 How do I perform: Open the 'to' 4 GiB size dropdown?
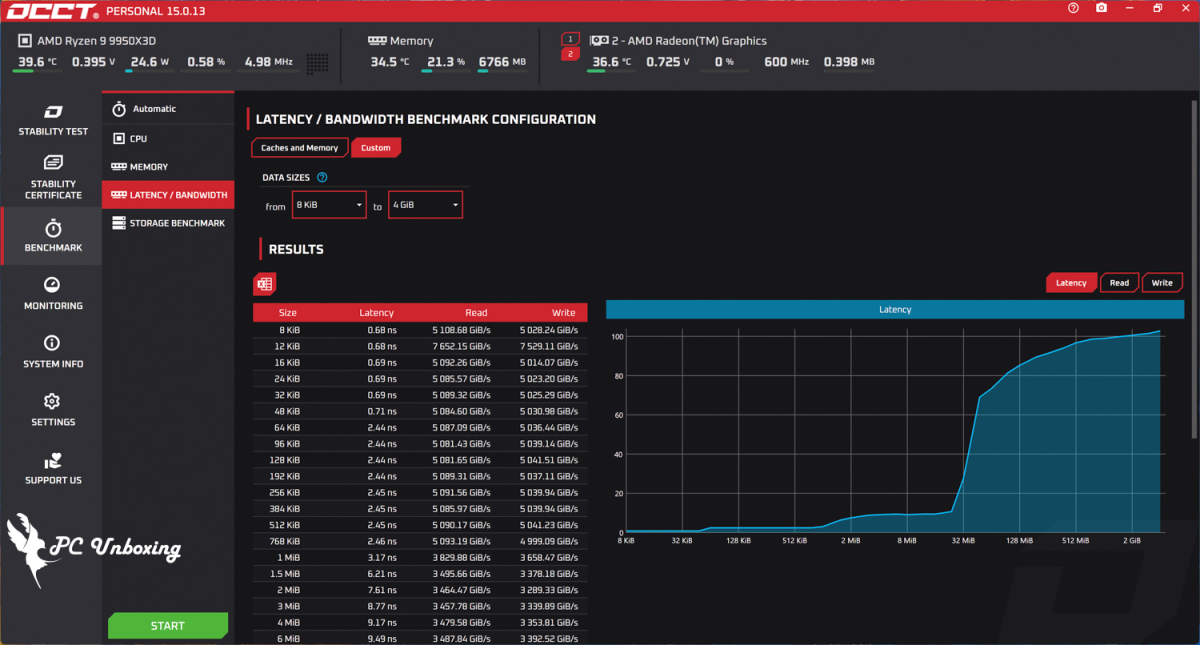coord(425,205)
